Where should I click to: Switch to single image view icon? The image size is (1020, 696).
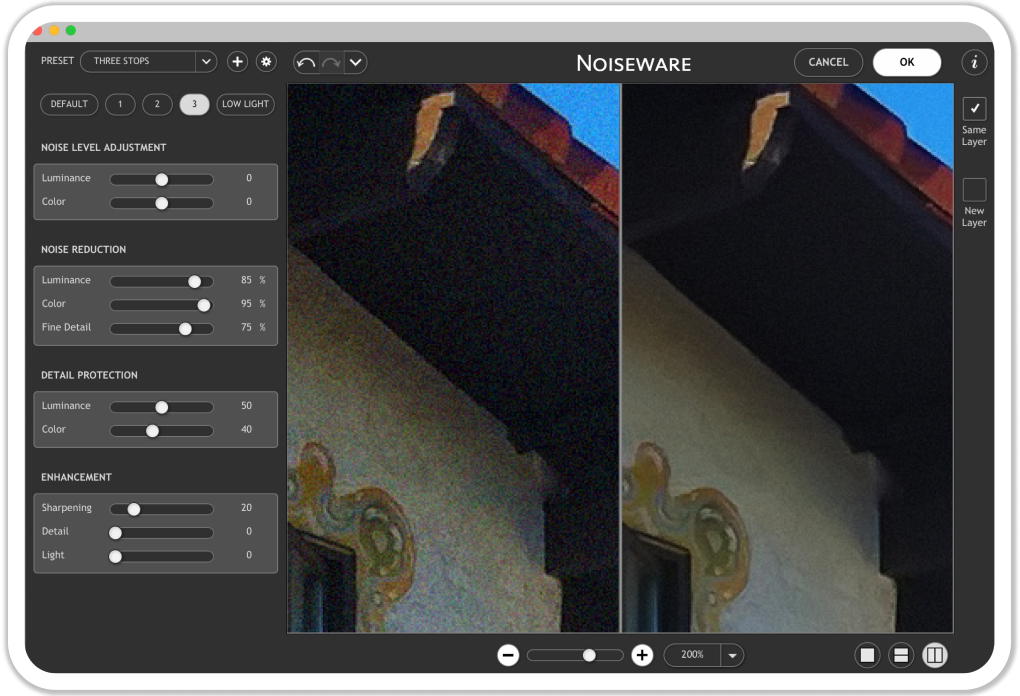pos(868,655)
